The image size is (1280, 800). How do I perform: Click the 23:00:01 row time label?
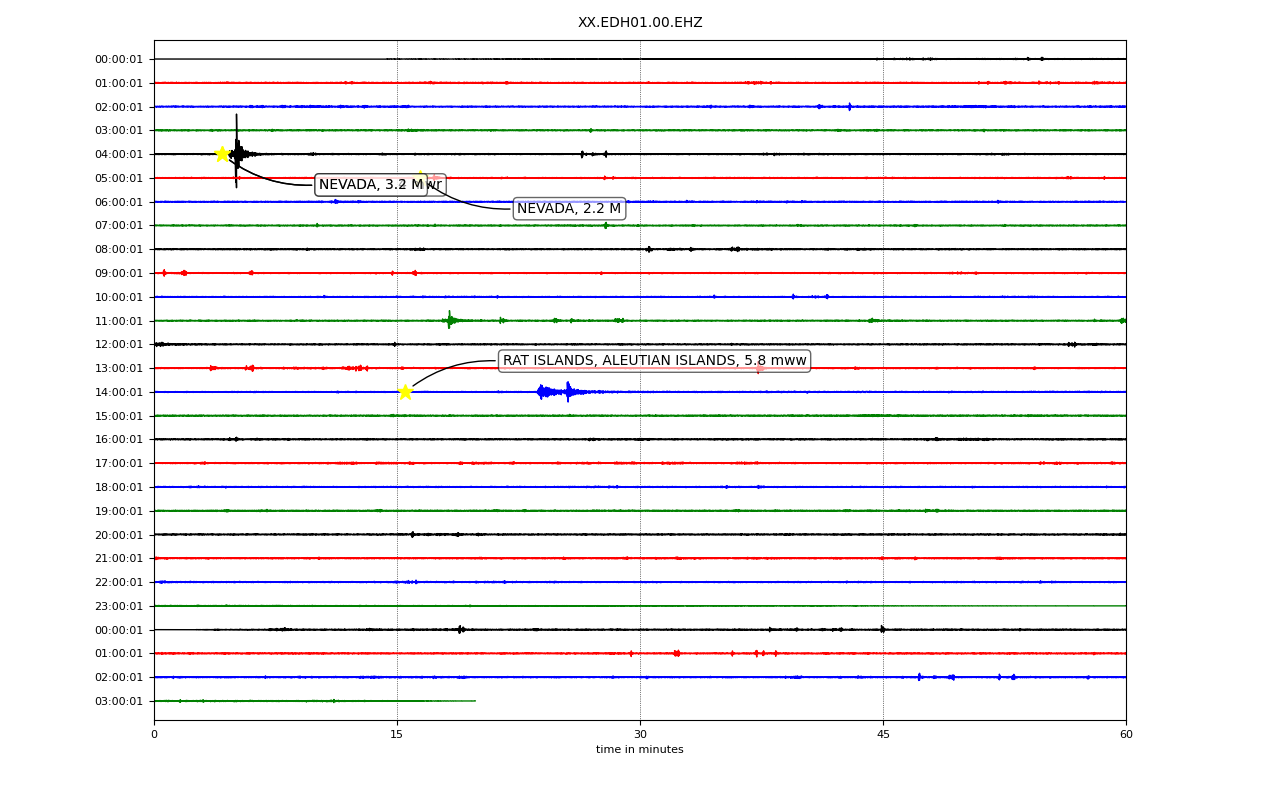point(119,606)
